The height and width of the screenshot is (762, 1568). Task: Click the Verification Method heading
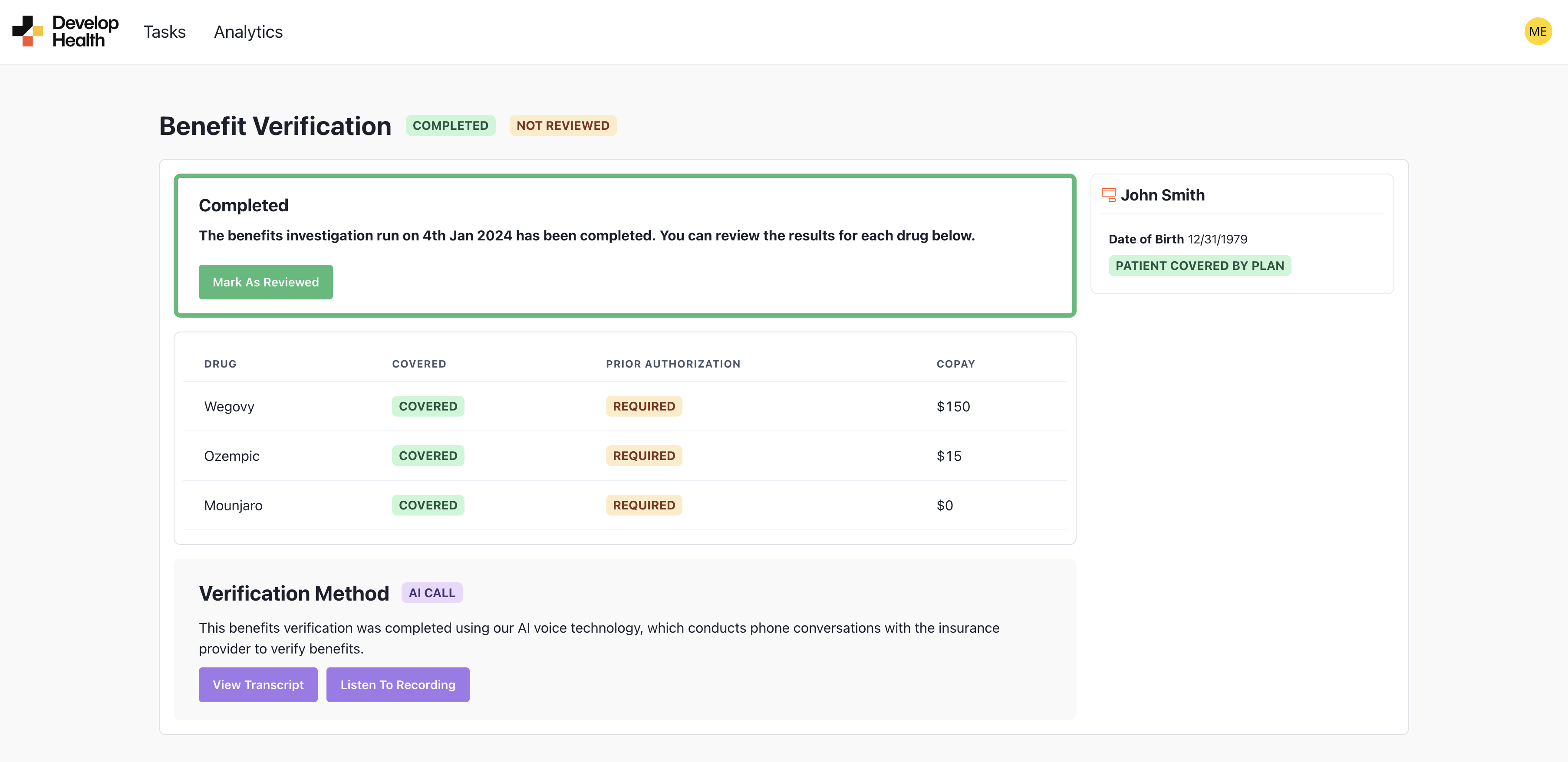(x=294, y=593)
